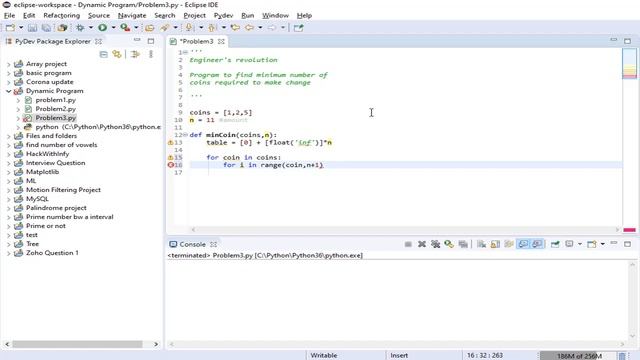Expand the Files and folders project
640x360 pixels.
[9, 136]
